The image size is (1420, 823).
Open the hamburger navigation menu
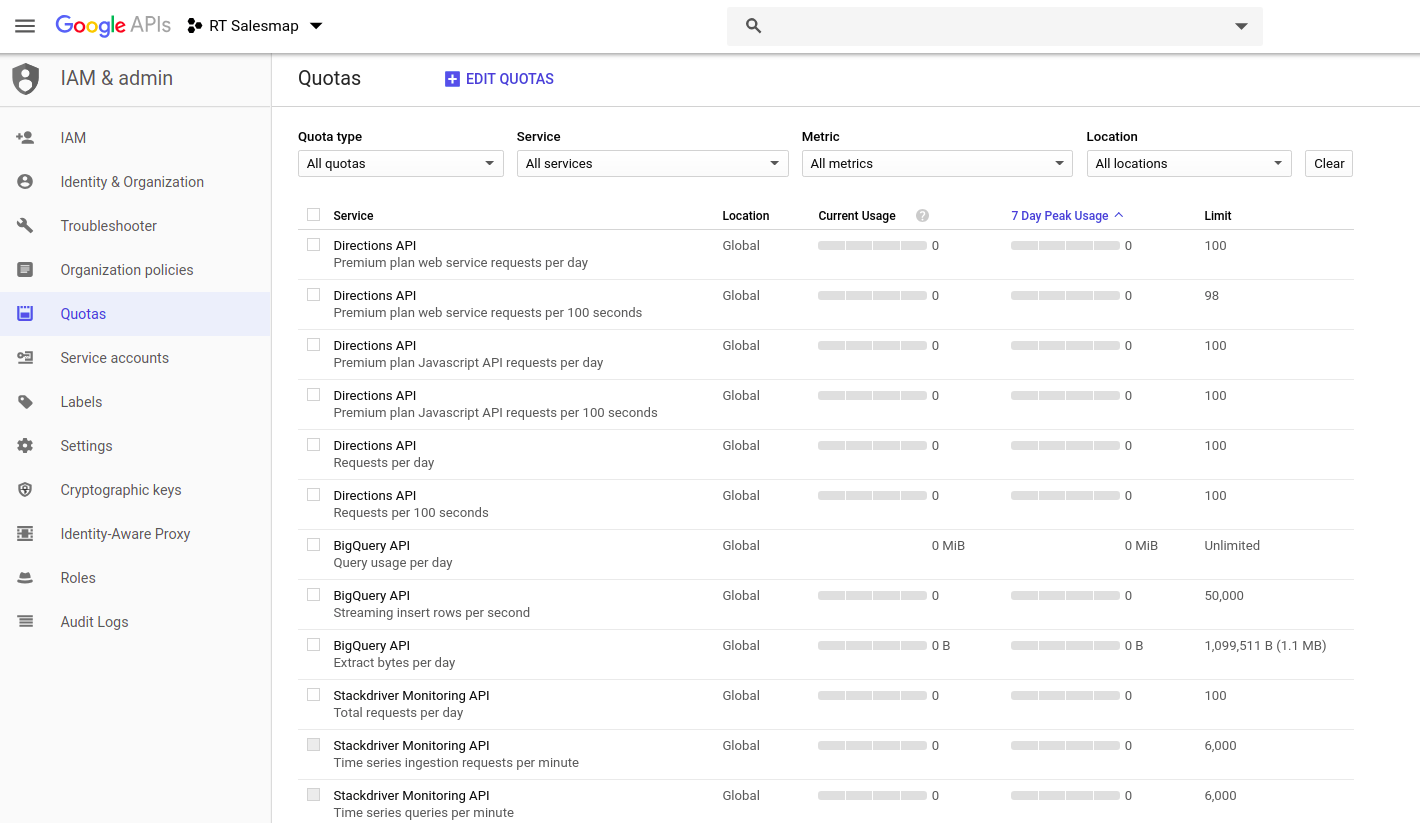pos(25,26)
